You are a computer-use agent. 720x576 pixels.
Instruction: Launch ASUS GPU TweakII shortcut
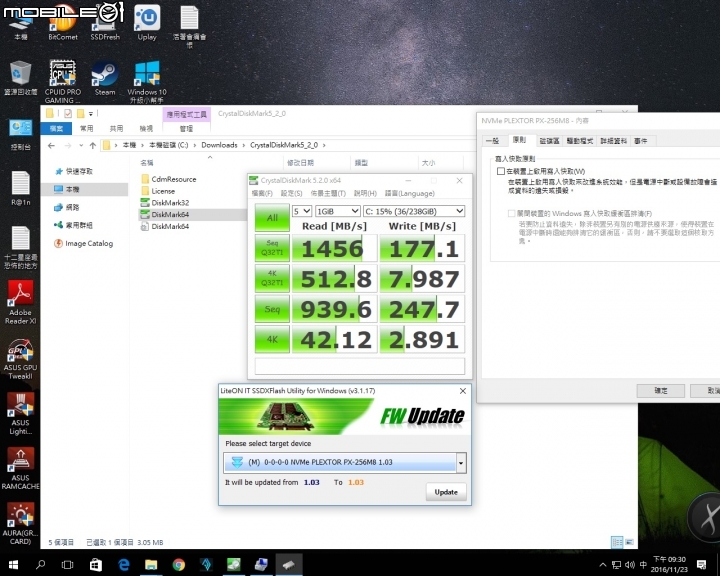(x=20, y=359)
